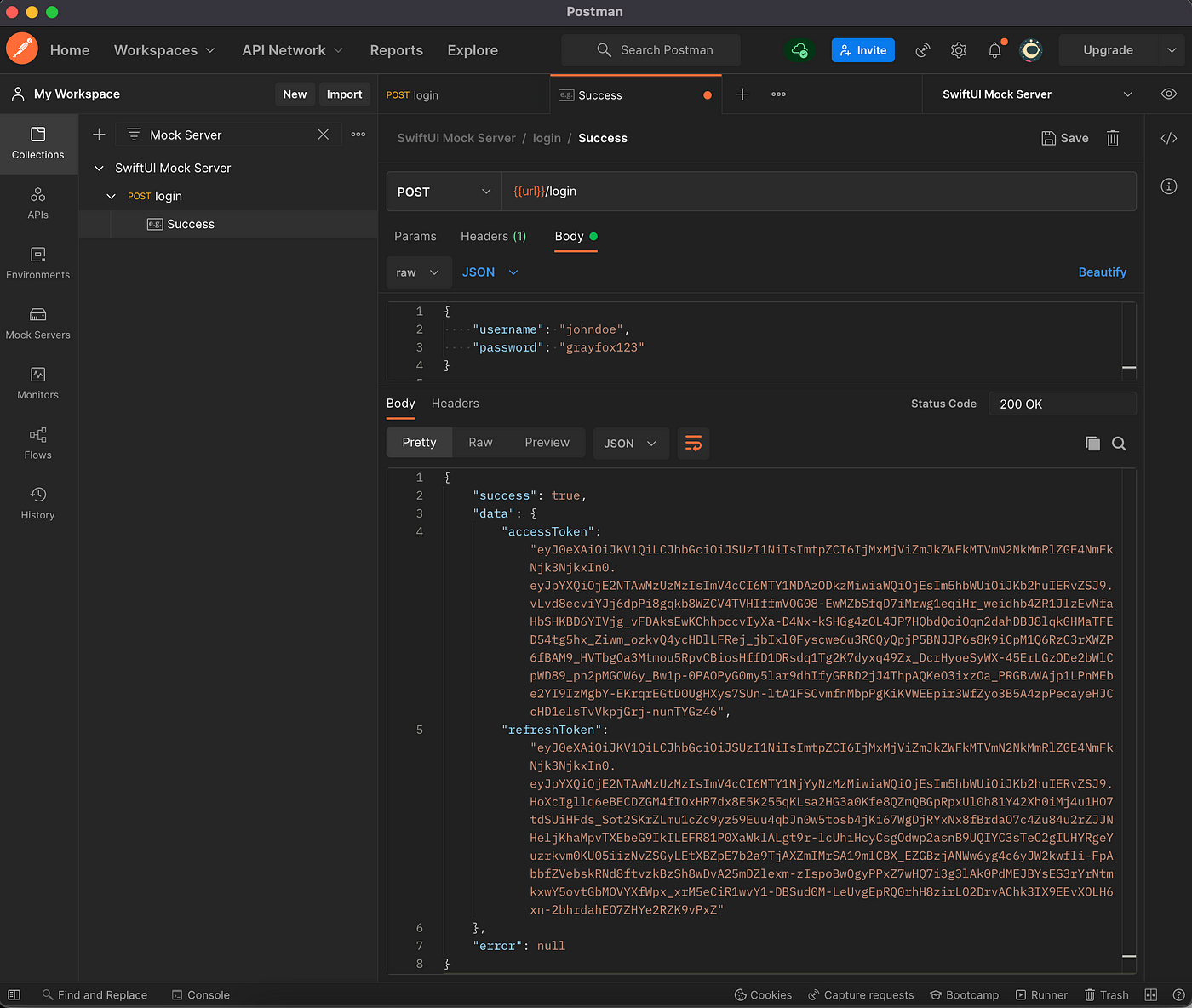
Task: Open environment quick look eye icon
Action: click(1169, 94)
